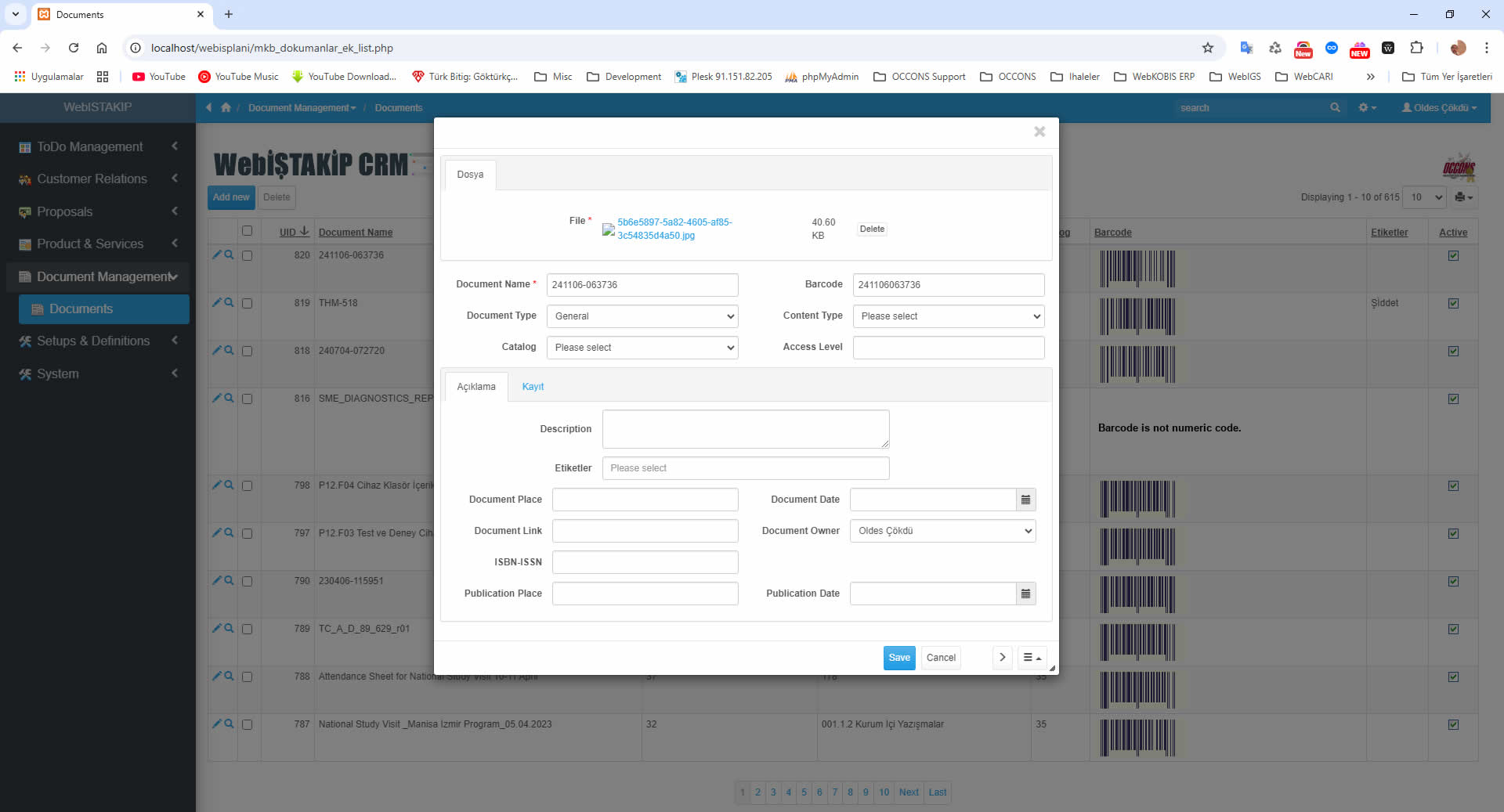1504x812 pixels.
Task: Bookmark this page with star icon
Action: coord(1208,48)
